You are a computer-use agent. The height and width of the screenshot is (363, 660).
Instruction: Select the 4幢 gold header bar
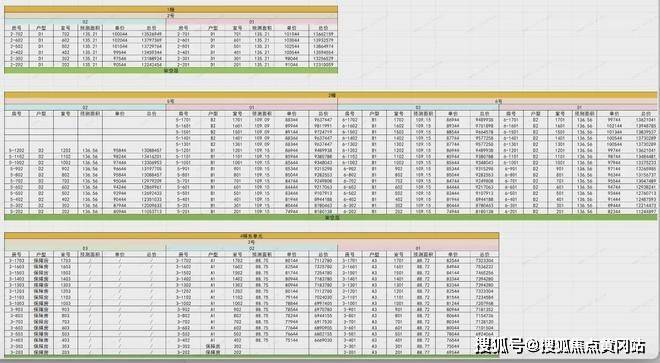[x=252, y=236]
